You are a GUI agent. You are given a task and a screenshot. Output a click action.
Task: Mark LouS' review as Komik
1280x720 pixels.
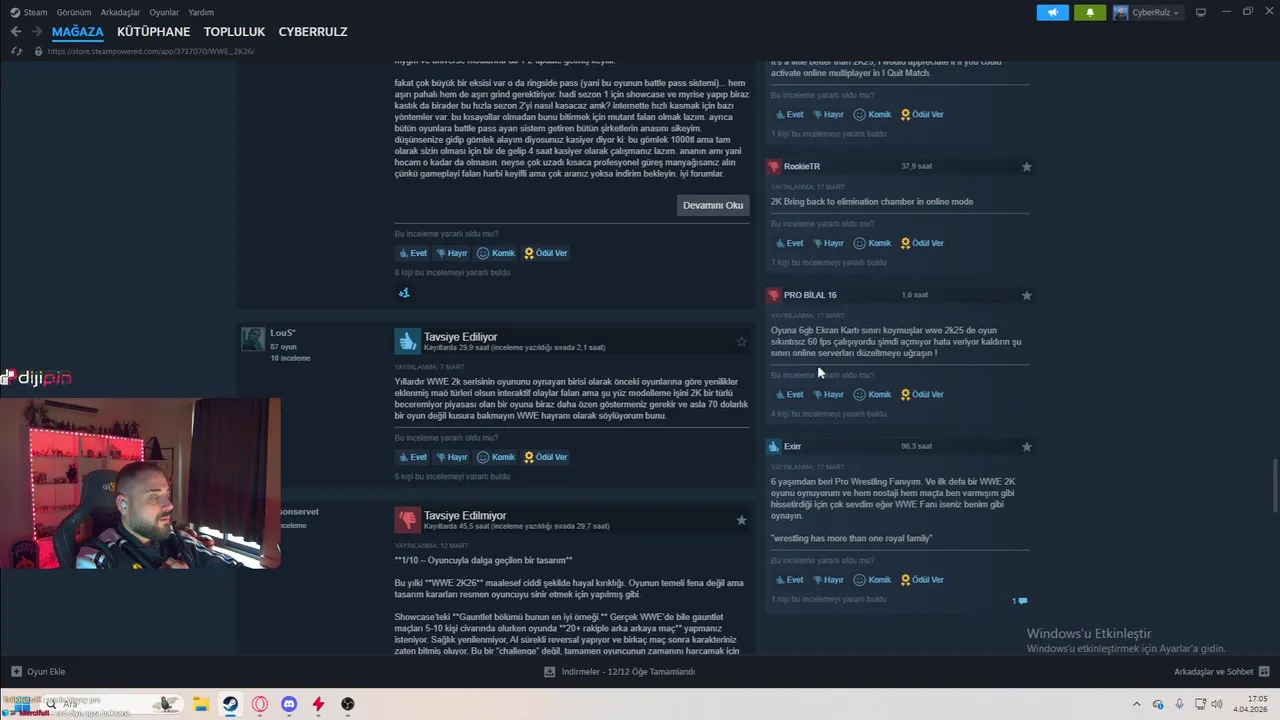(x=496, y=457)
